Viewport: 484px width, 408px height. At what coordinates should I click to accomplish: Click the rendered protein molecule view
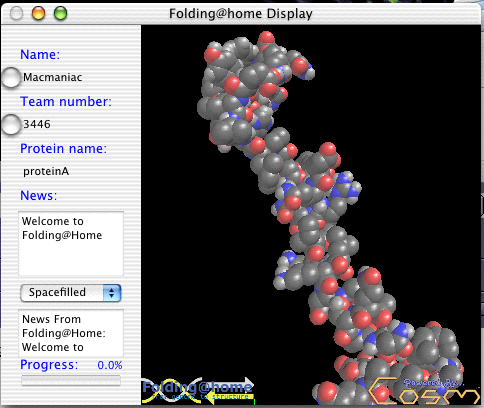click(x=311, y=215)
